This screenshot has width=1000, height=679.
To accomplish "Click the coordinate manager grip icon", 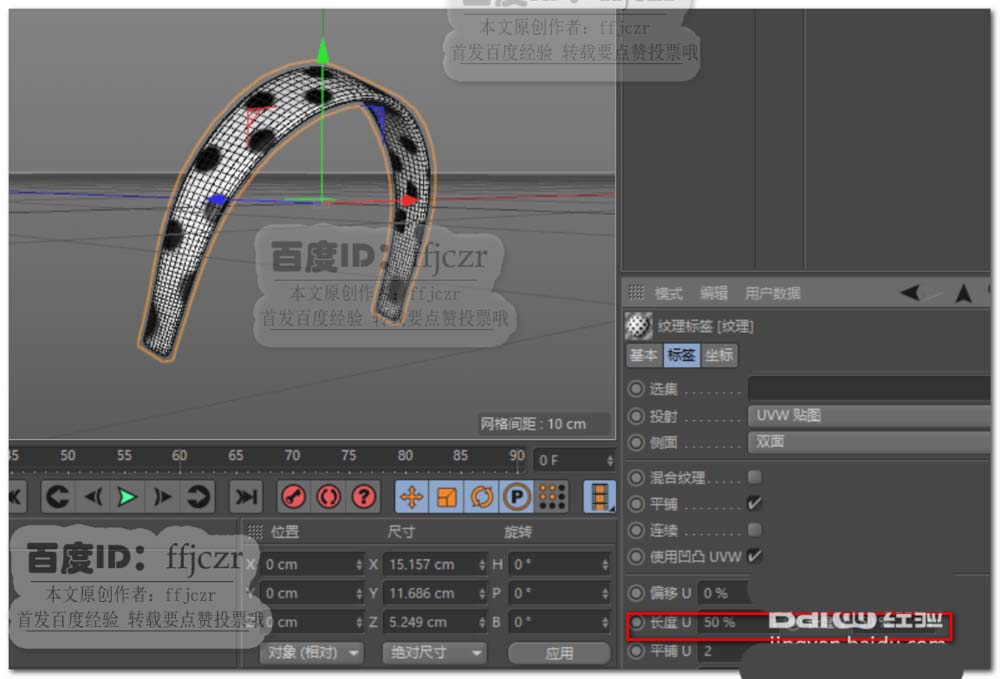I will (255, 532).
